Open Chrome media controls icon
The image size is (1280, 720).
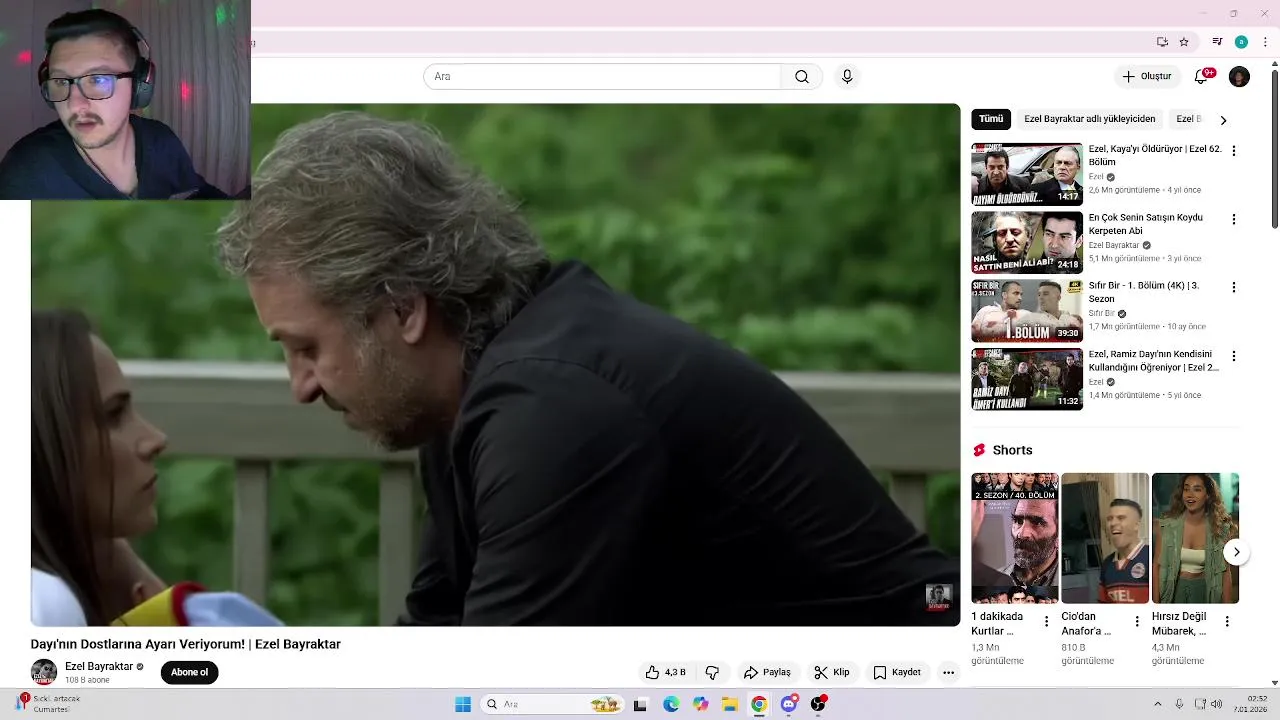(x=1217, y=42)
